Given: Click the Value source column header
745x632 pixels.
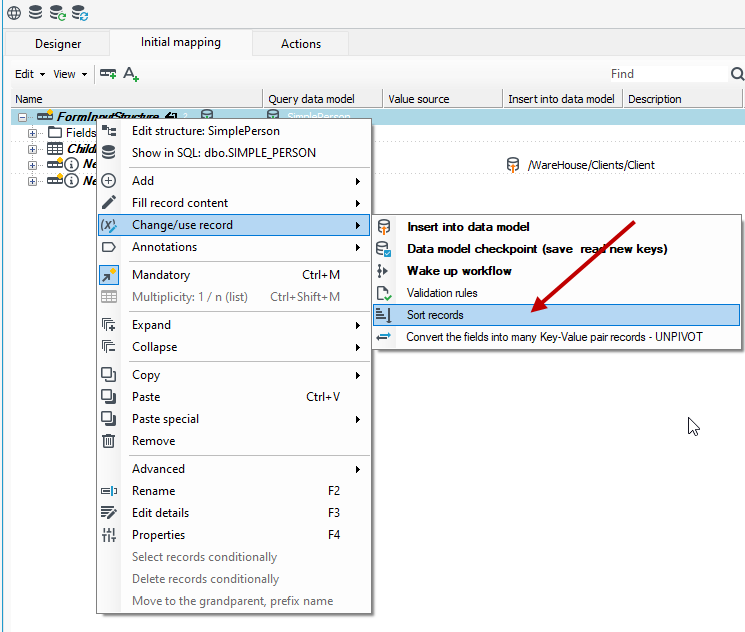Looking at the screenshot, I should click(x=442, y=99).
